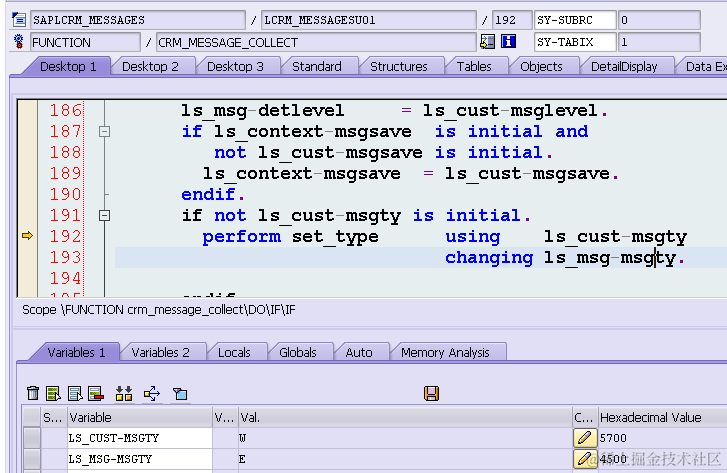Click the LCRM_MESSAGESU01 include field
Screen dimensions: 727x473
click(x=369, y=20)
